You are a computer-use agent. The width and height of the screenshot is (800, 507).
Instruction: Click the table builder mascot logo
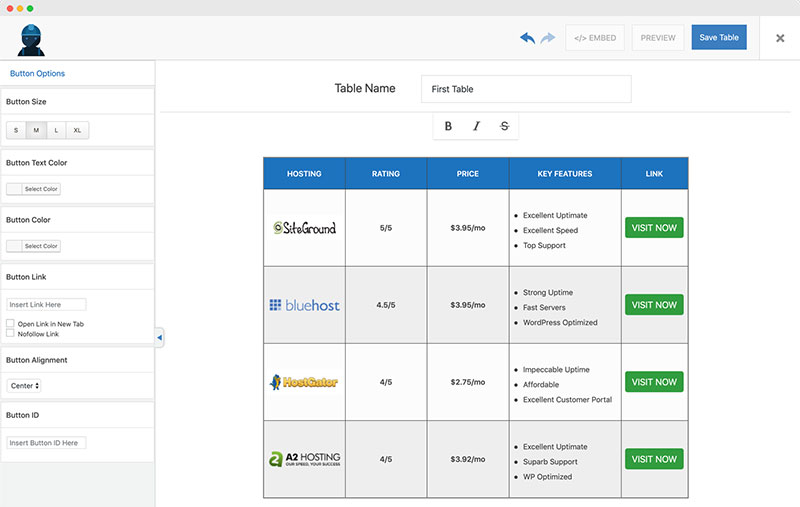point(31,40)
